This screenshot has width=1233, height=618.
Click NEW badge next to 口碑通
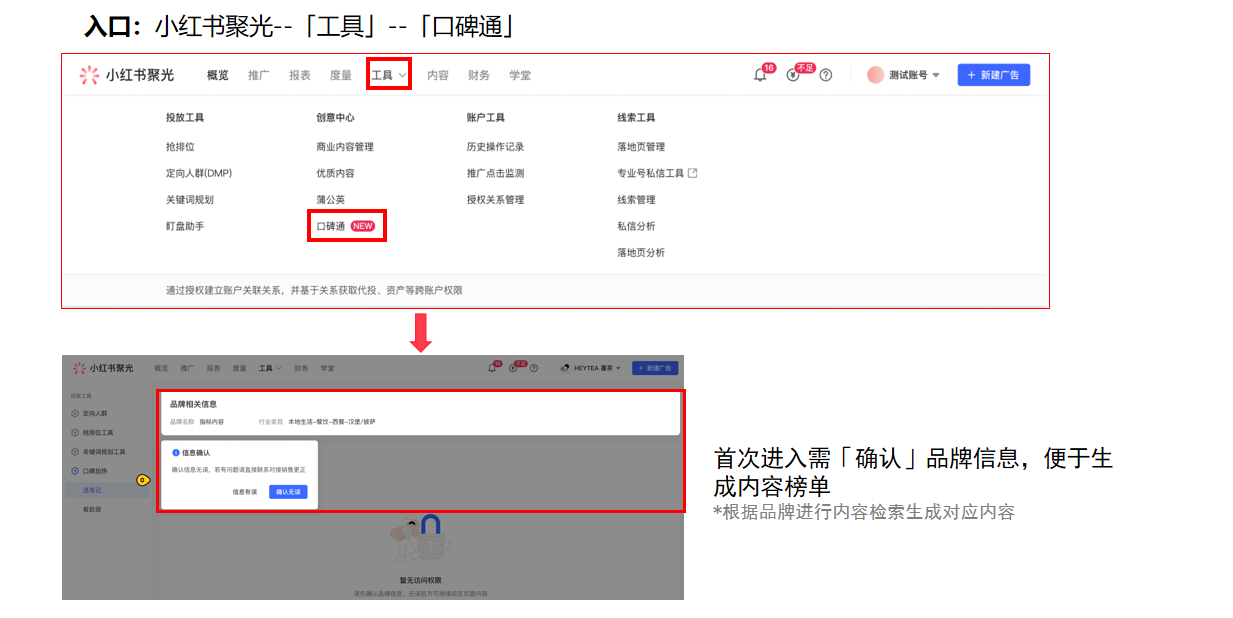click(363, 226)
